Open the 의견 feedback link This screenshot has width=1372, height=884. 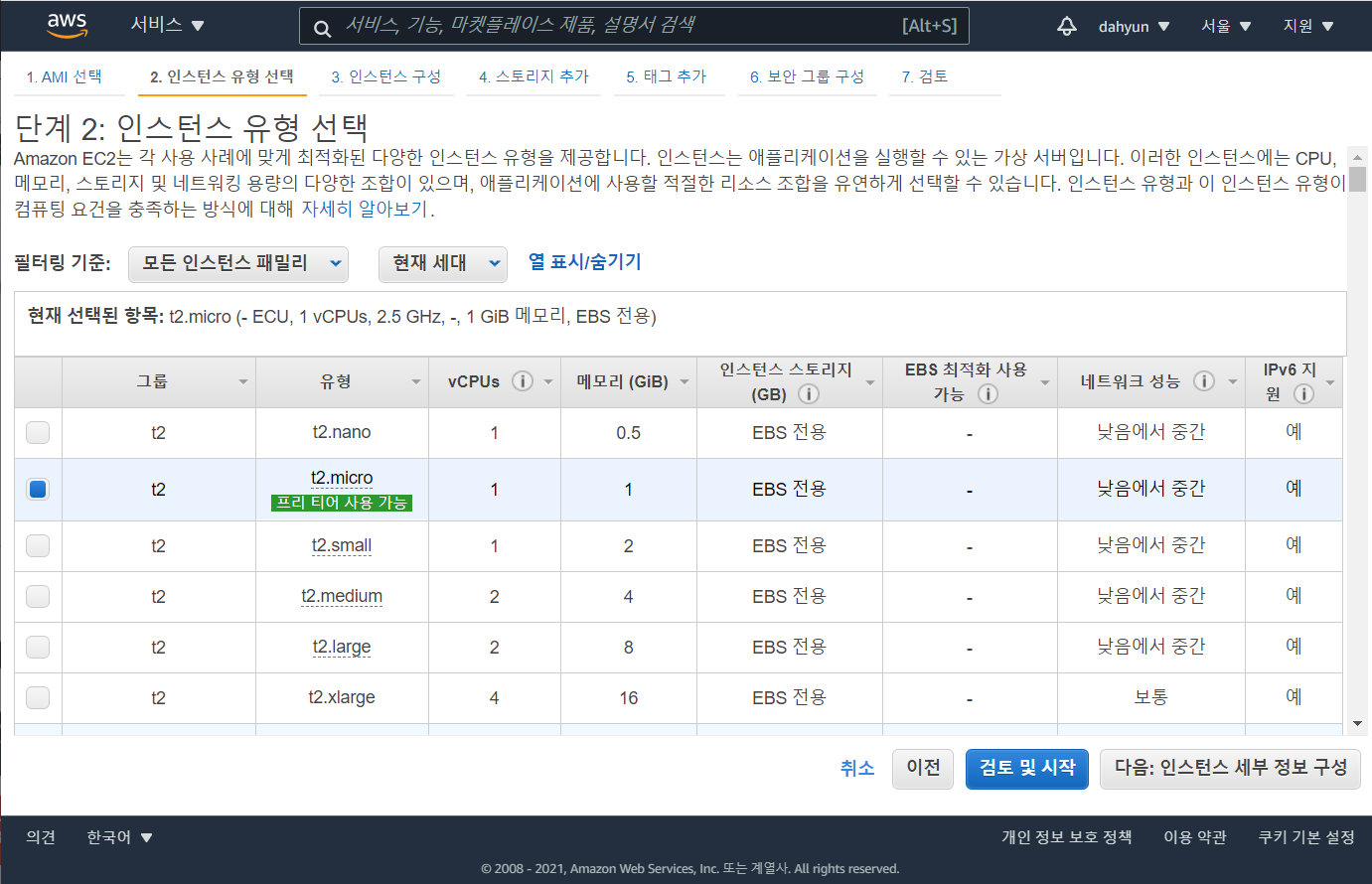pos(41,837)
